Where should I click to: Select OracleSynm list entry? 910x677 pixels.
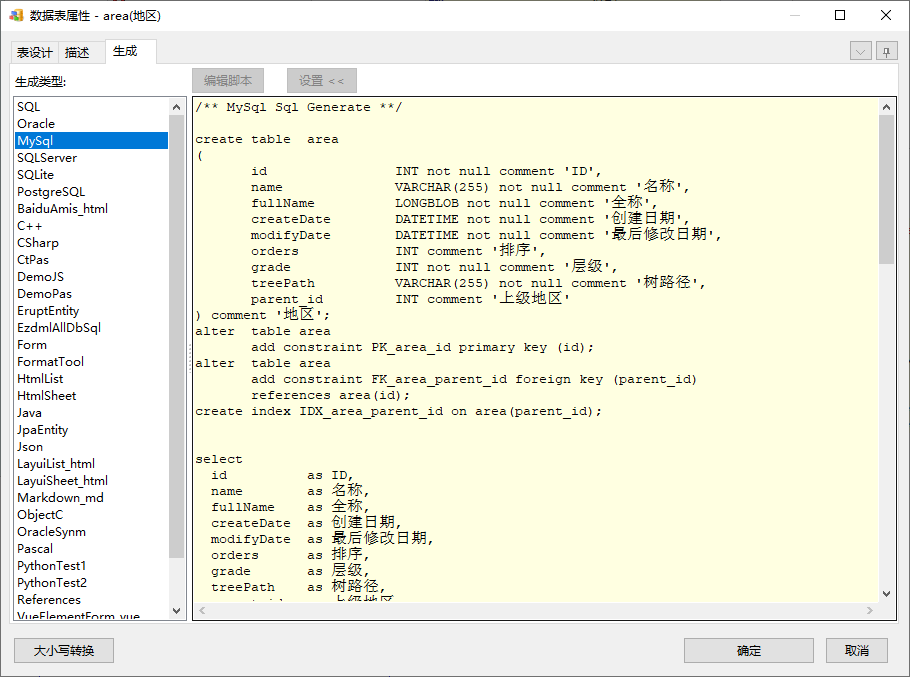91,531
